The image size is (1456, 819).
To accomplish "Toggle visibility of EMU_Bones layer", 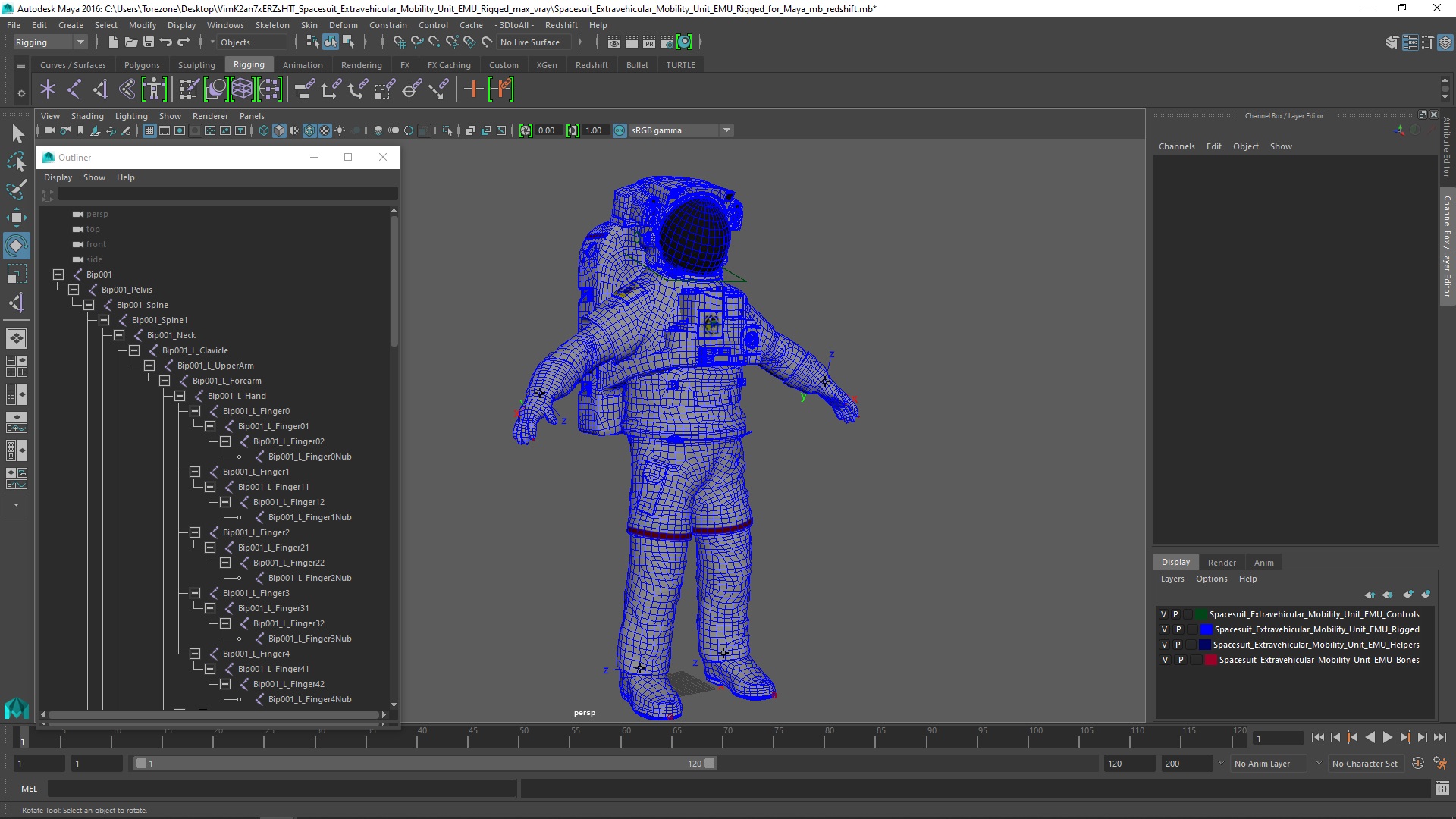I will [1165, 660].
